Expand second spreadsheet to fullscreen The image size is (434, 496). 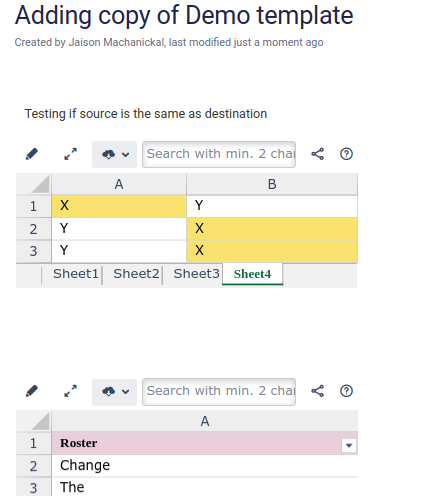70,391
